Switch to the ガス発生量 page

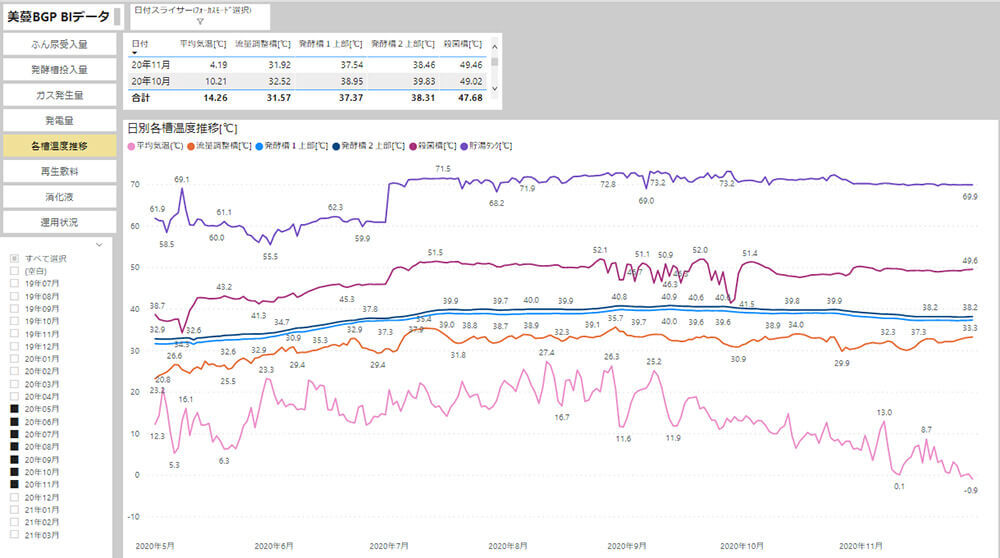(59, 95)
